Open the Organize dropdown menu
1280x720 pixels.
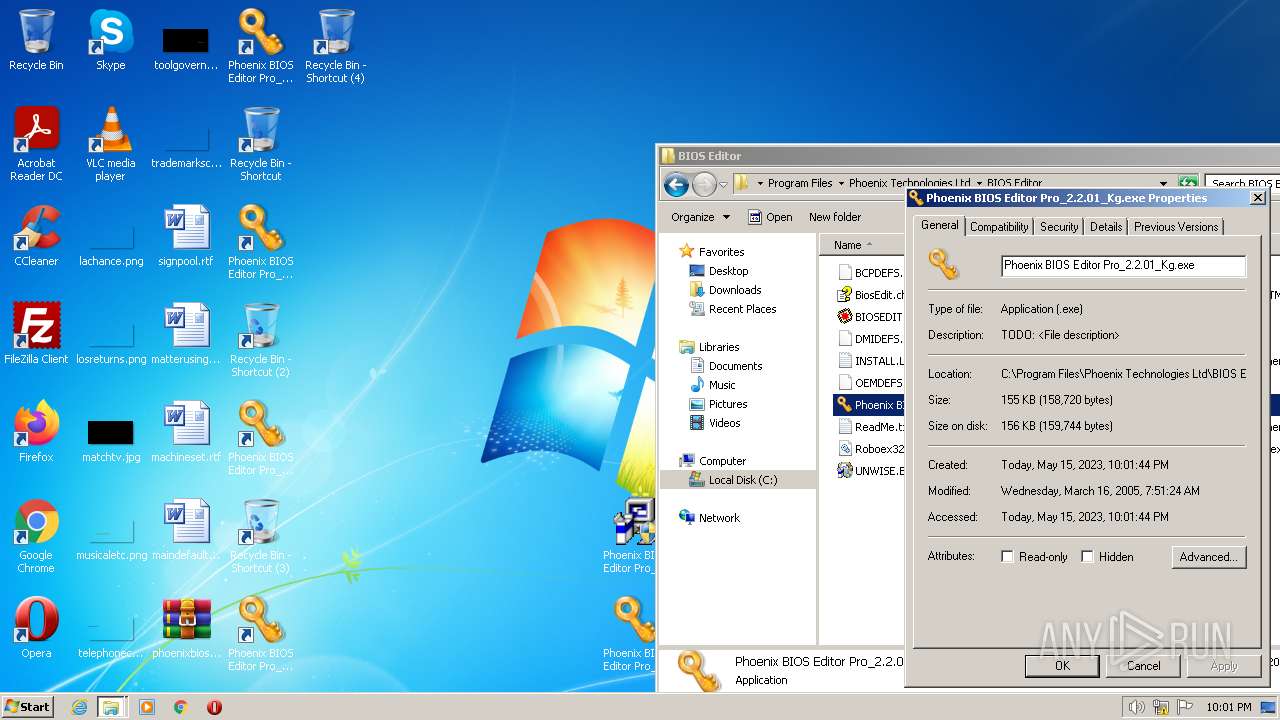(x=700, y=217)
